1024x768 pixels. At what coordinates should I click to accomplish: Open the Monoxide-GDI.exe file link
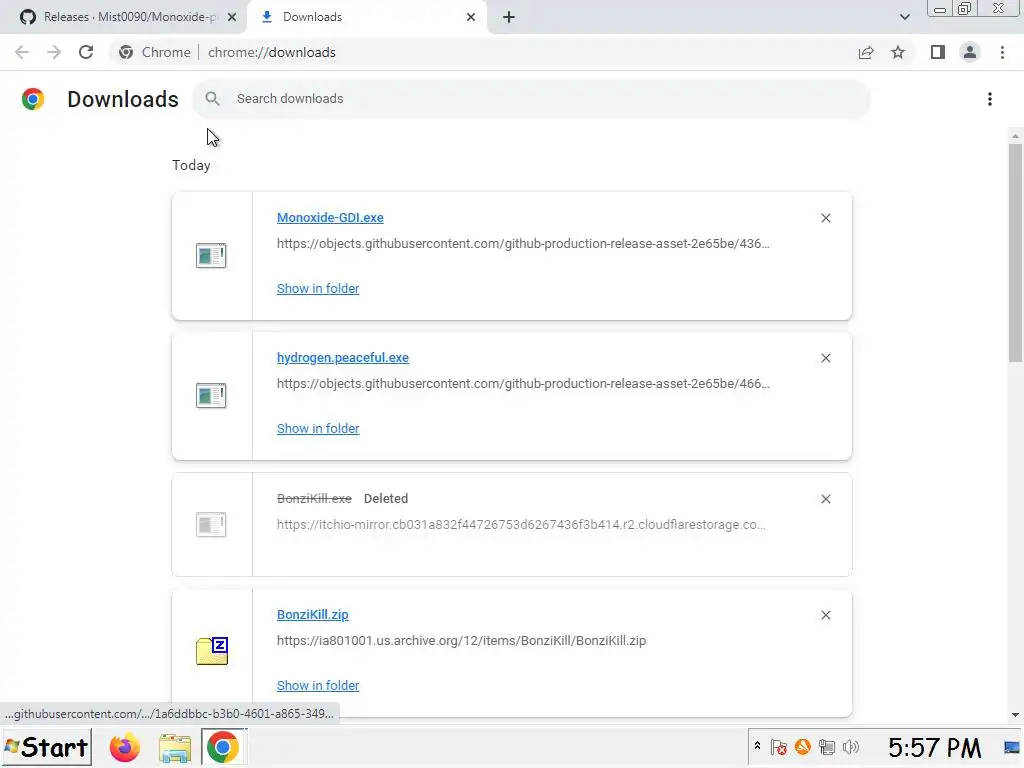330,217
